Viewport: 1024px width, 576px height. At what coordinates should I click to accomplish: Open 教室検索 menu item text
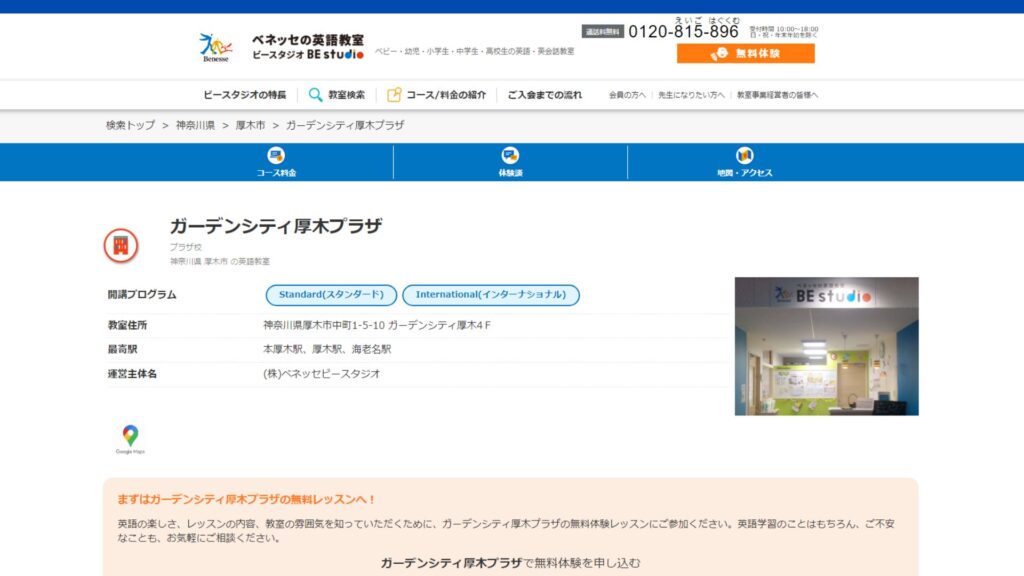click(346, 95)
